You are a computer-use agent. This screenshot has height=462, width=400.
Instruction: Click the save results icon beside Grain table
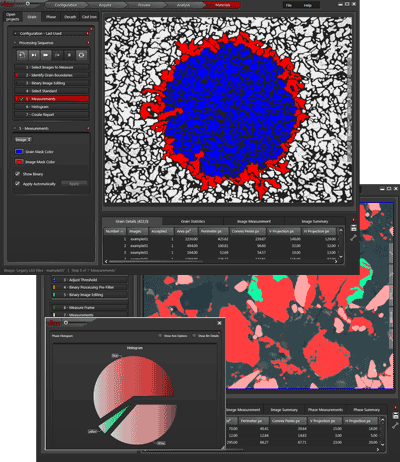[x=354, y=228]
